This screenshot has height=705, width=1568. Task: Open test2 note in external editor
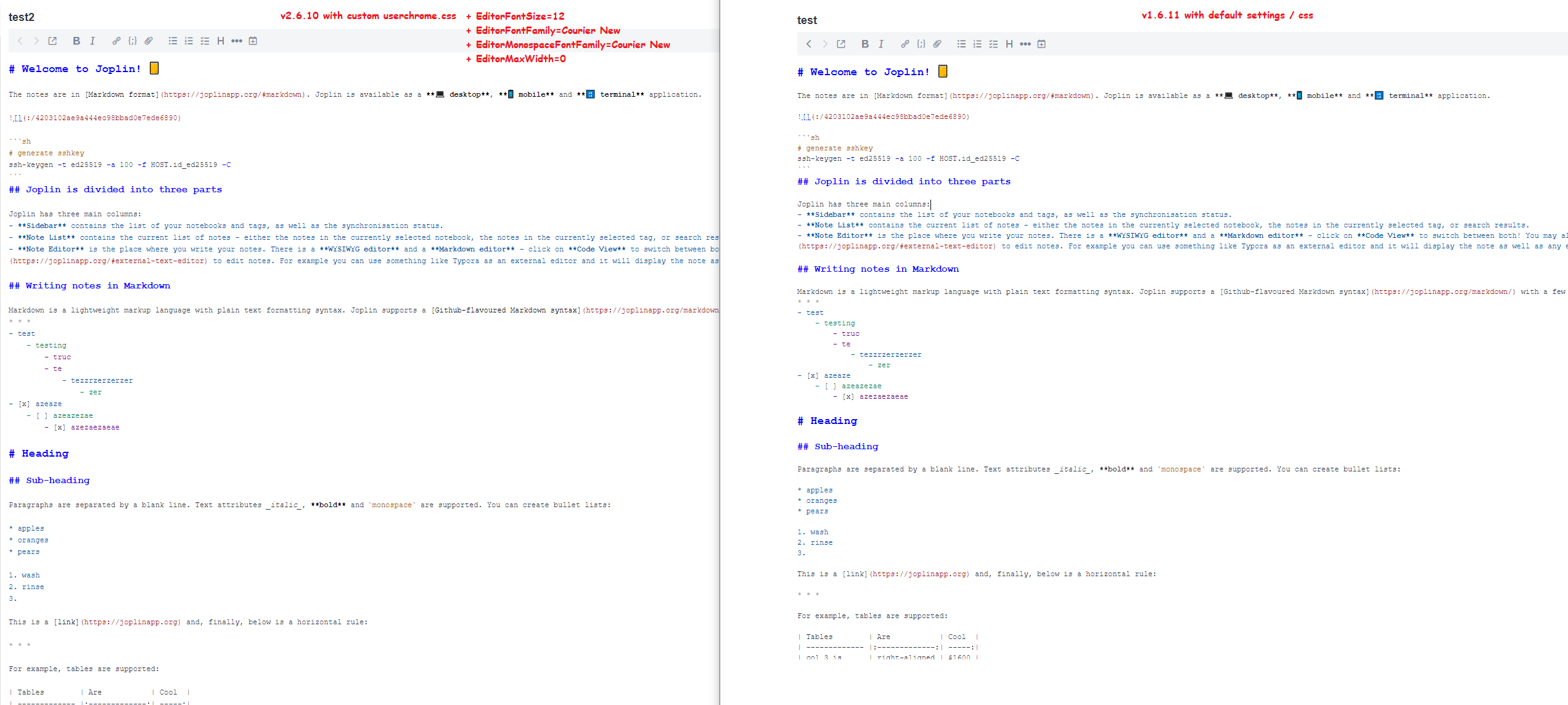point(52,41)
